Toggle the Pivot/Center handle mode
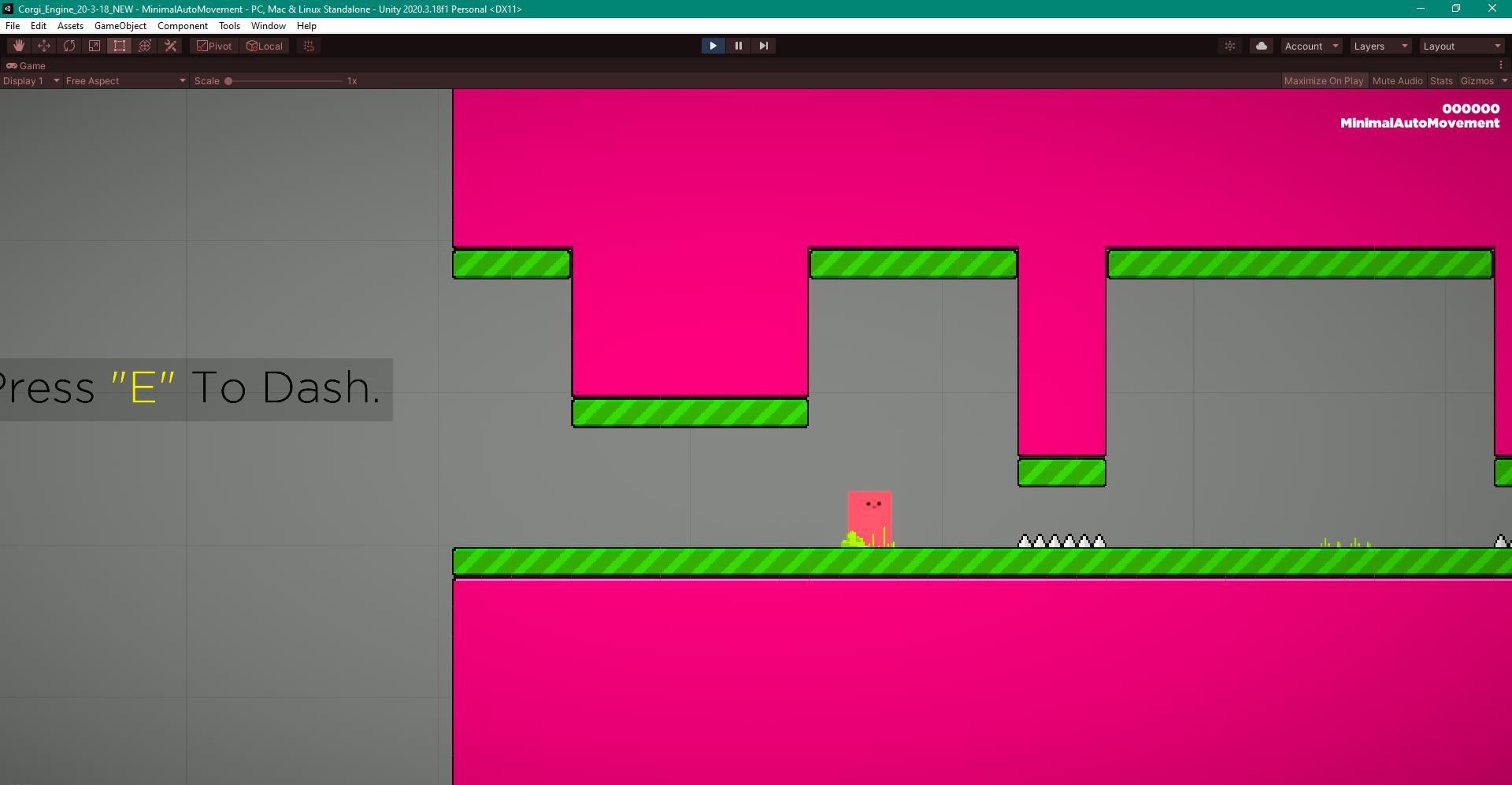1512x785 pixels. pyautogui.click(x=214, y=46)
